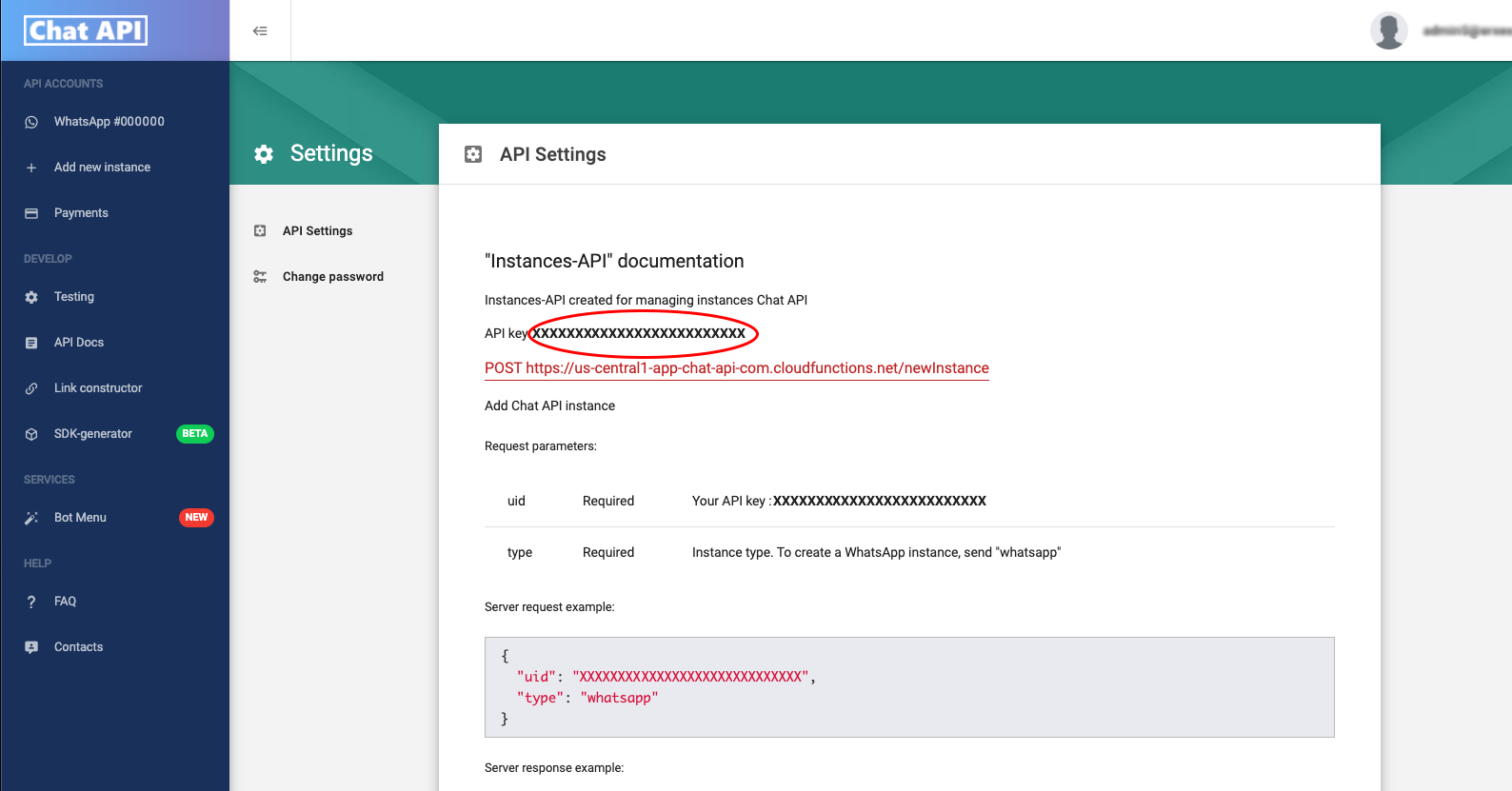Viewport: 1512px width, 791px height.
Task: Collapse the sidebar with the menu toggle icon
Action: point(260,31)
